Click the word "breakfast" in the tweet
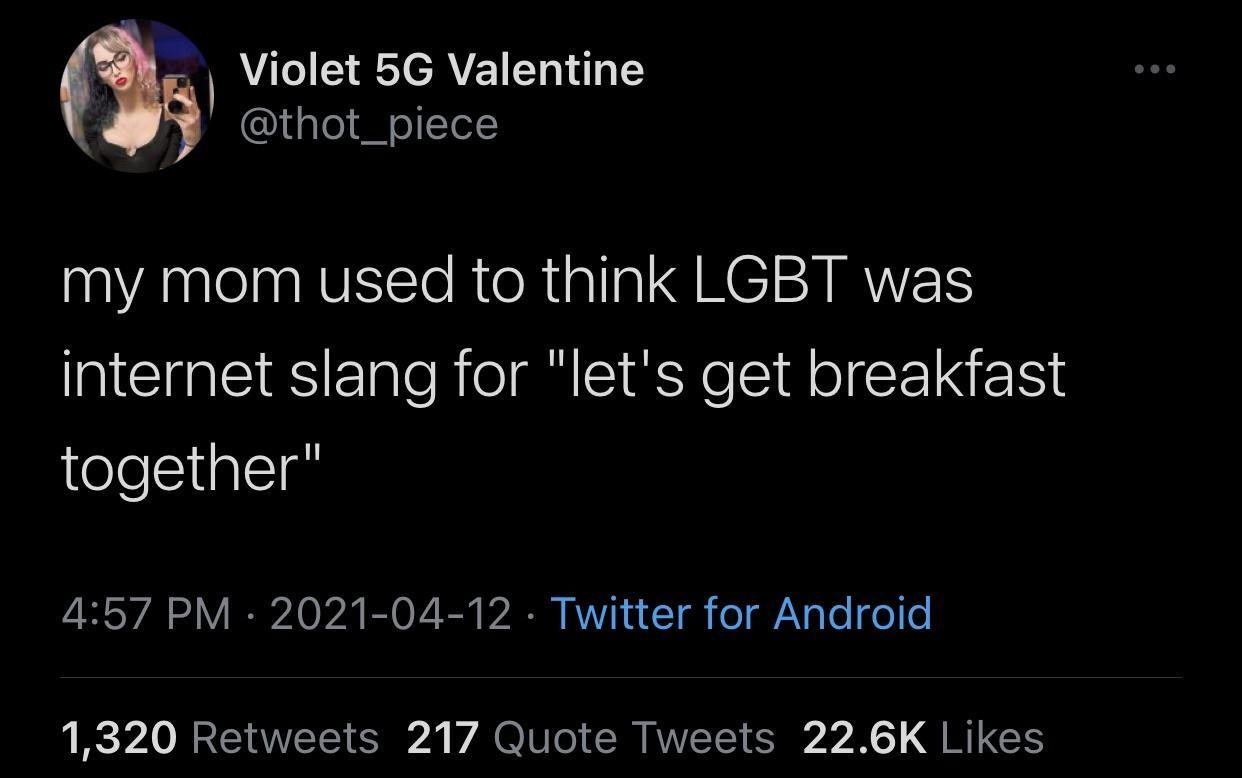This screenshot has width=1242, height=778. tap(936, 373)
